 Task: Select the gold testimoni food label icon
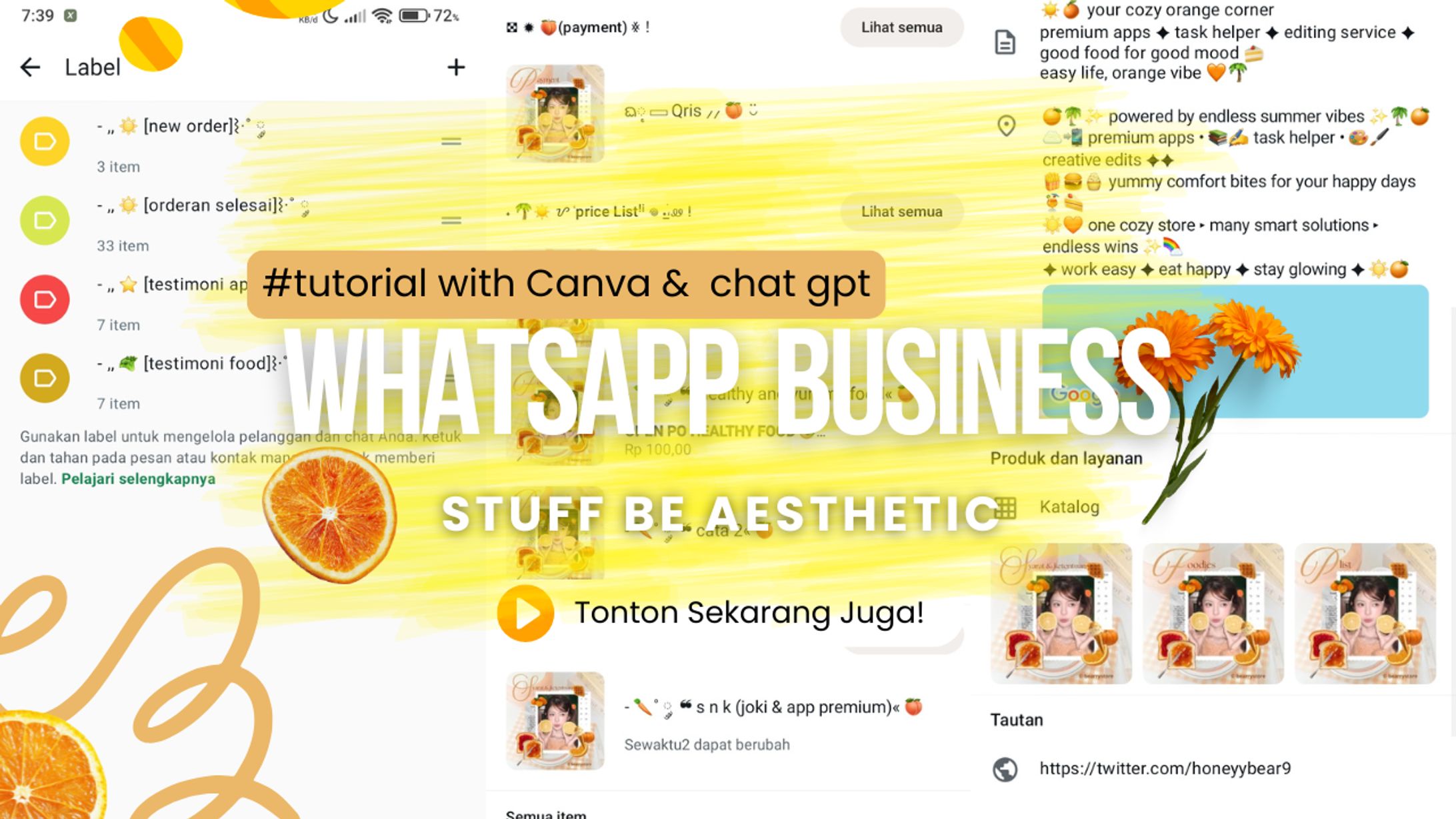pyautogui.click(x=45, y=378)
